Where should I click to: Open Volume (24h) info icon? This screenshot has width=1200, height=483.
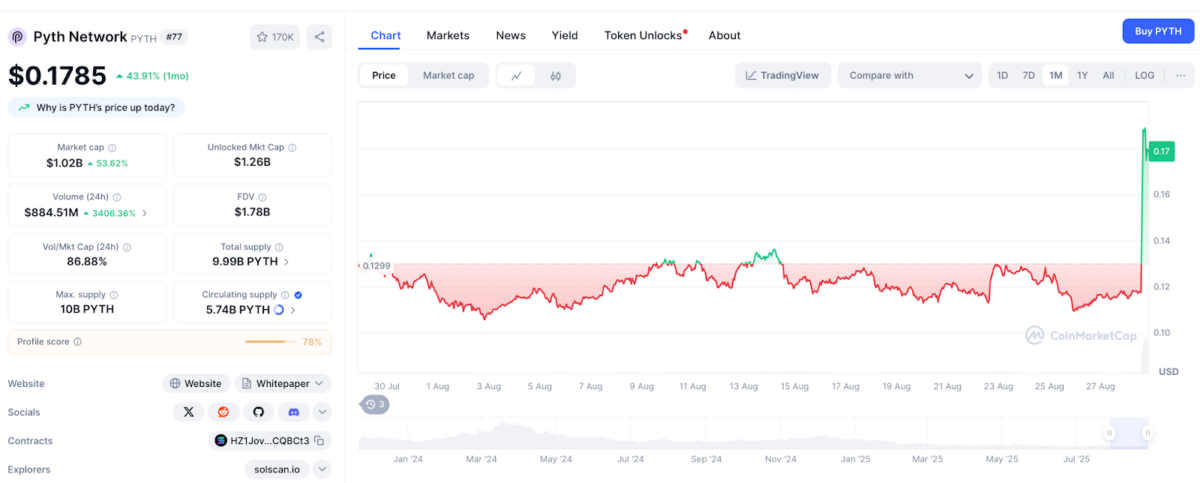117,197
